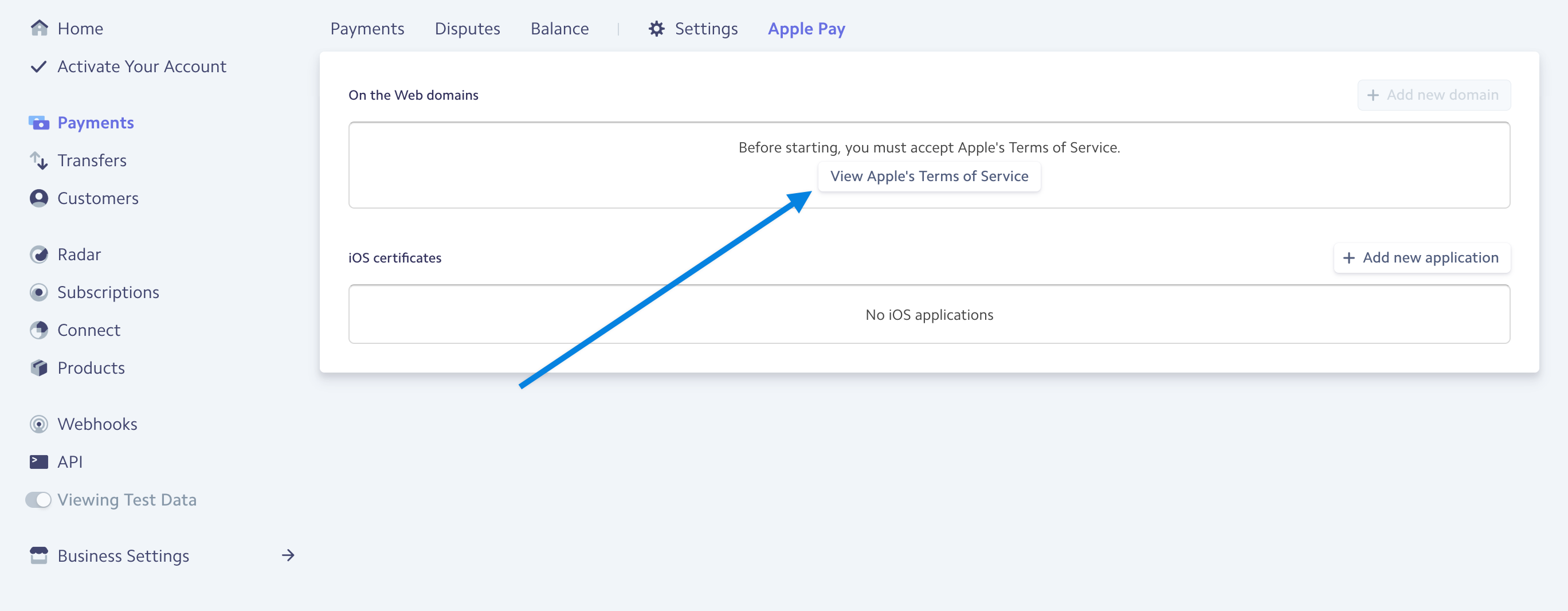
Task: Open the Connect sidebar link
Action: coord(89,331)
